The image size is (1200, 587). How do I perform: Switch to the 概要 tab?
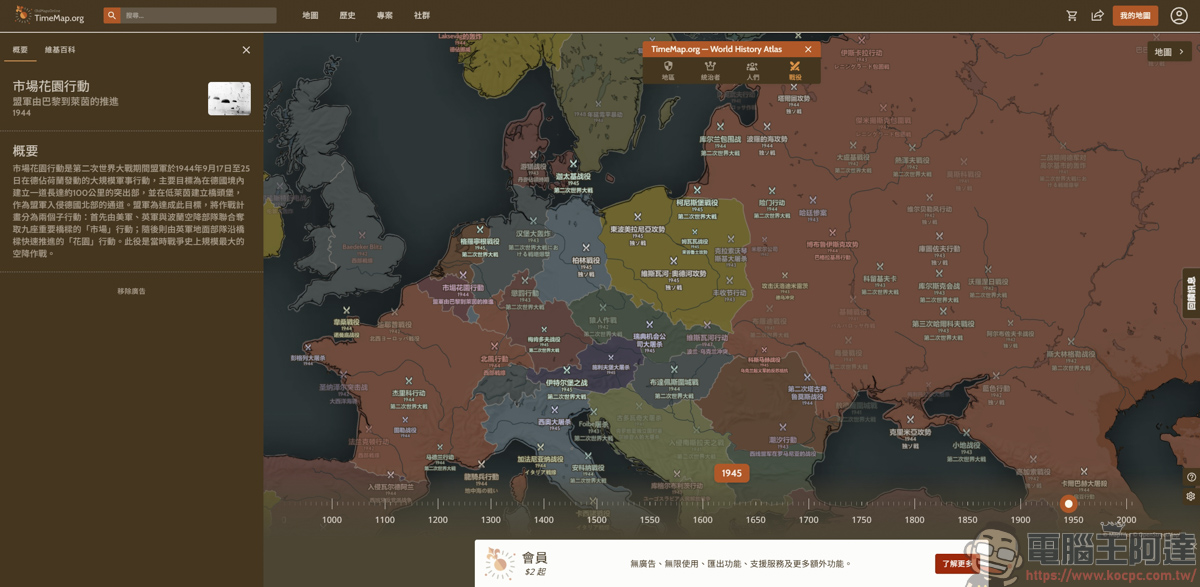[20, 50]
